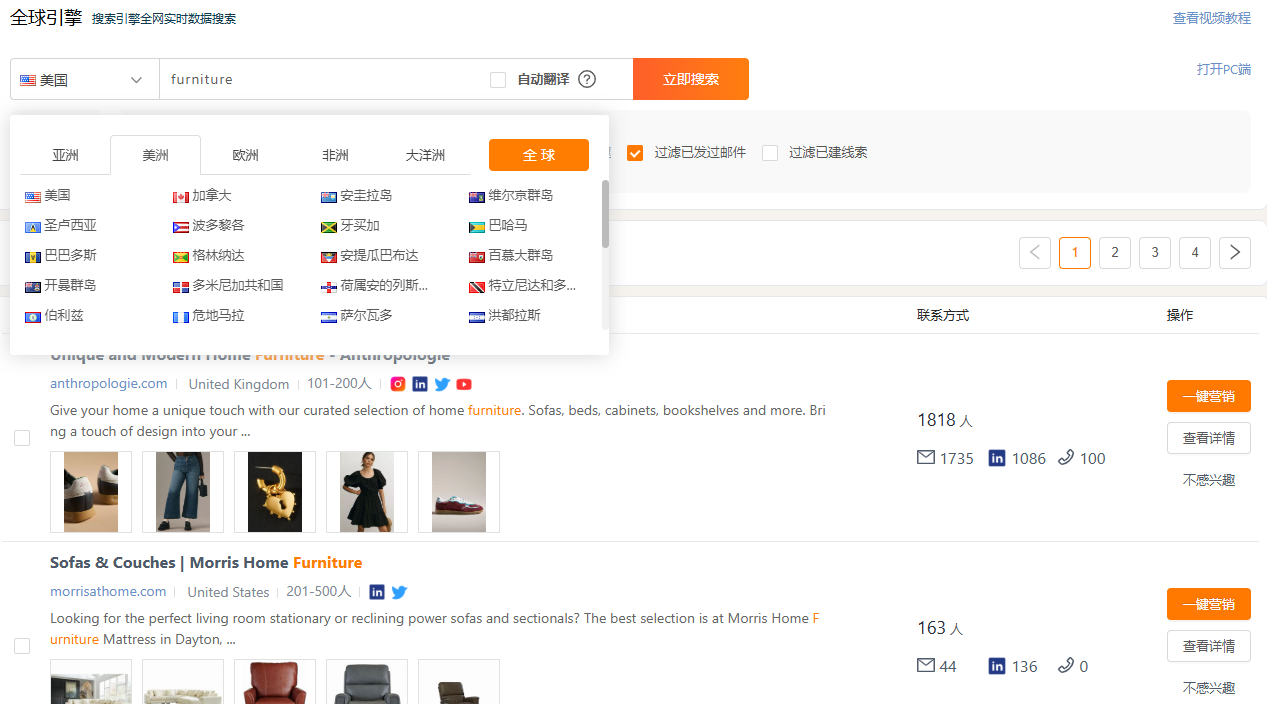1267x704 pixels.
Task: Open Sofas & Couches Morris Home title
Action: (206, 563)
